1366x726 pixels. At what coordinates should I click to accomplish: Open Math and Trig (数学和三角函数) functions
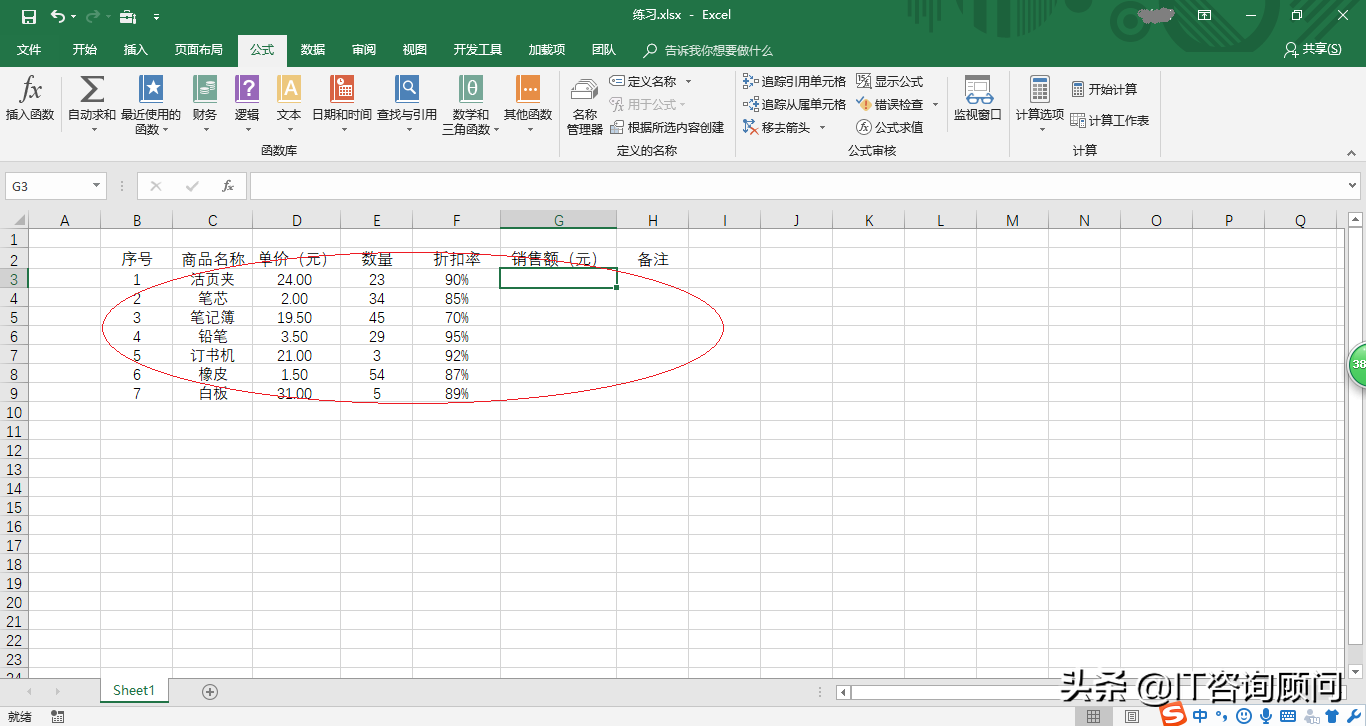471,105
